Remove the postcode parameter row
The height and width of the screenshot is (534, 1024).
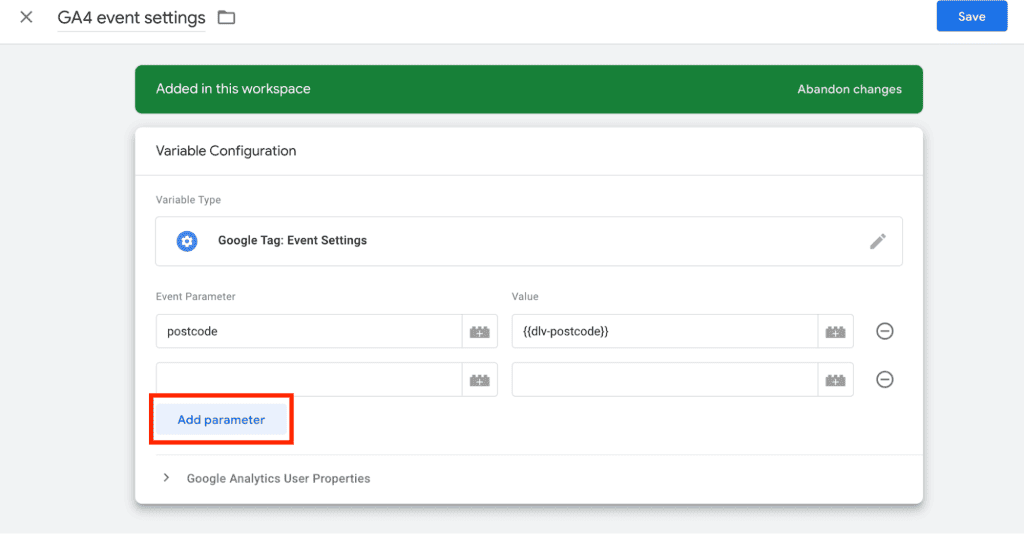point(884,331)
